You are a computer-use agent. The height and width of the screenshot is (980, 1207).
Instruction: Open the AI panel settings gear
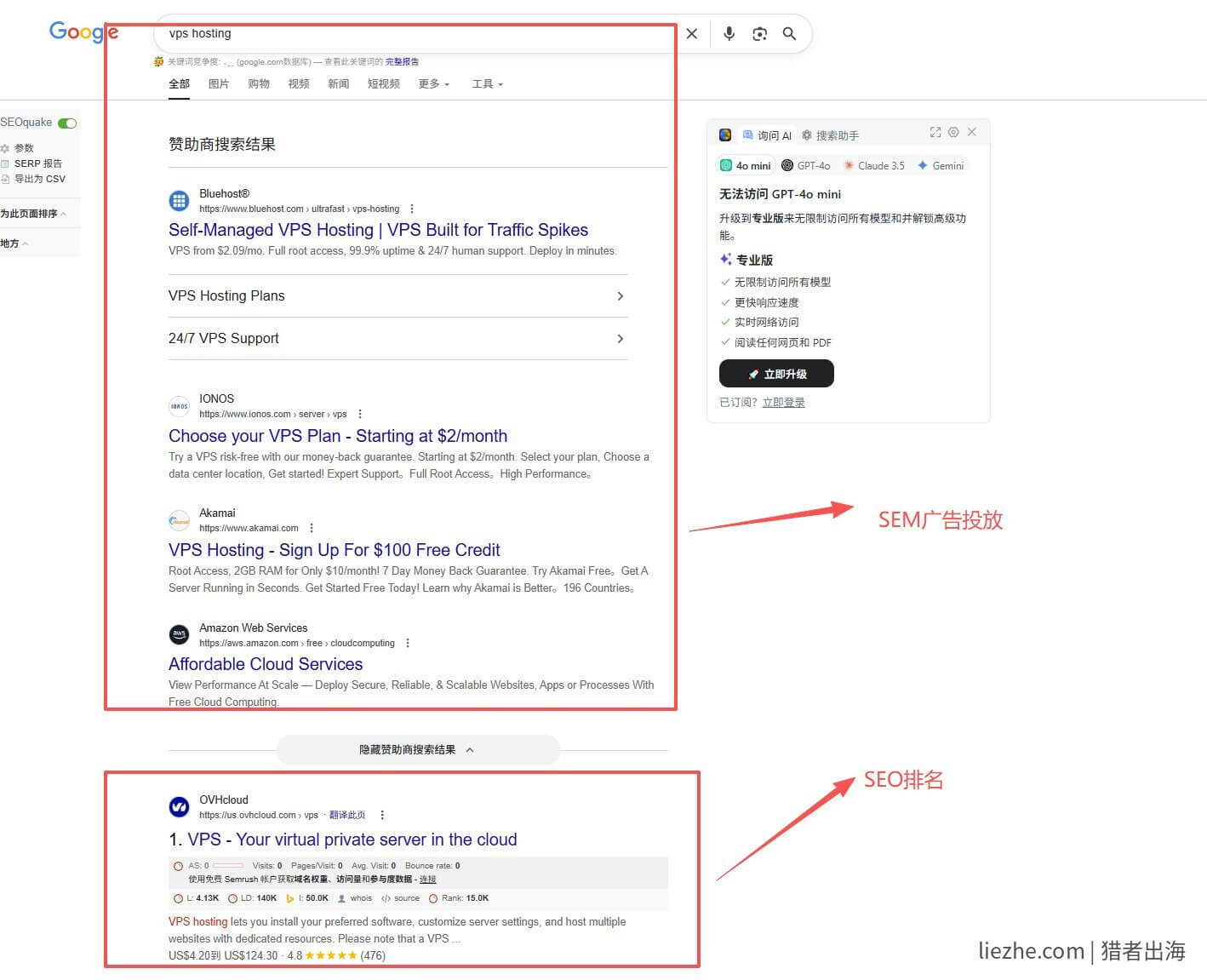tap(953, 132)
